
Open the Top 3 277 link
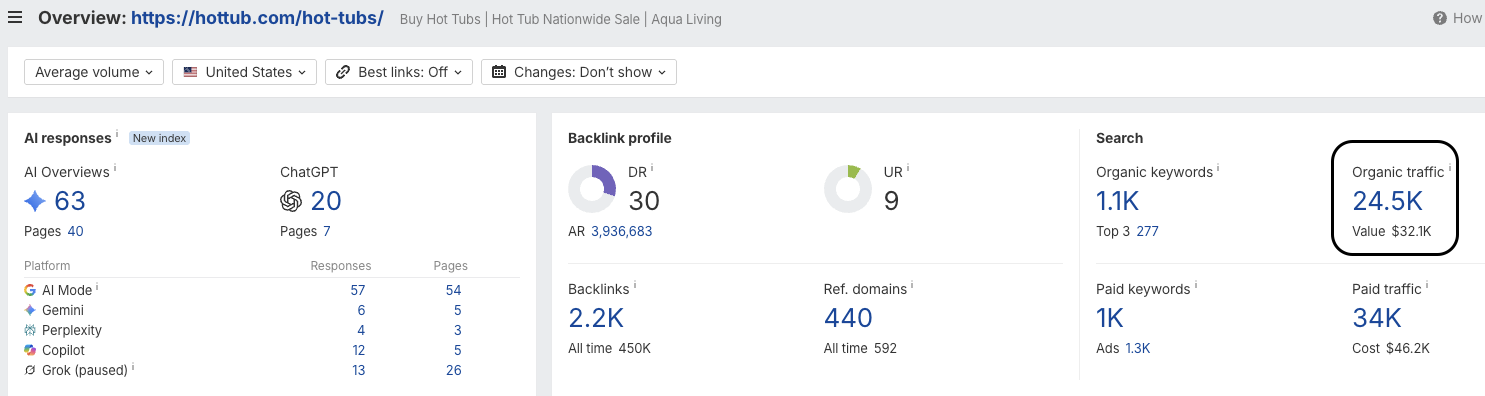(x=1147, y=231)
